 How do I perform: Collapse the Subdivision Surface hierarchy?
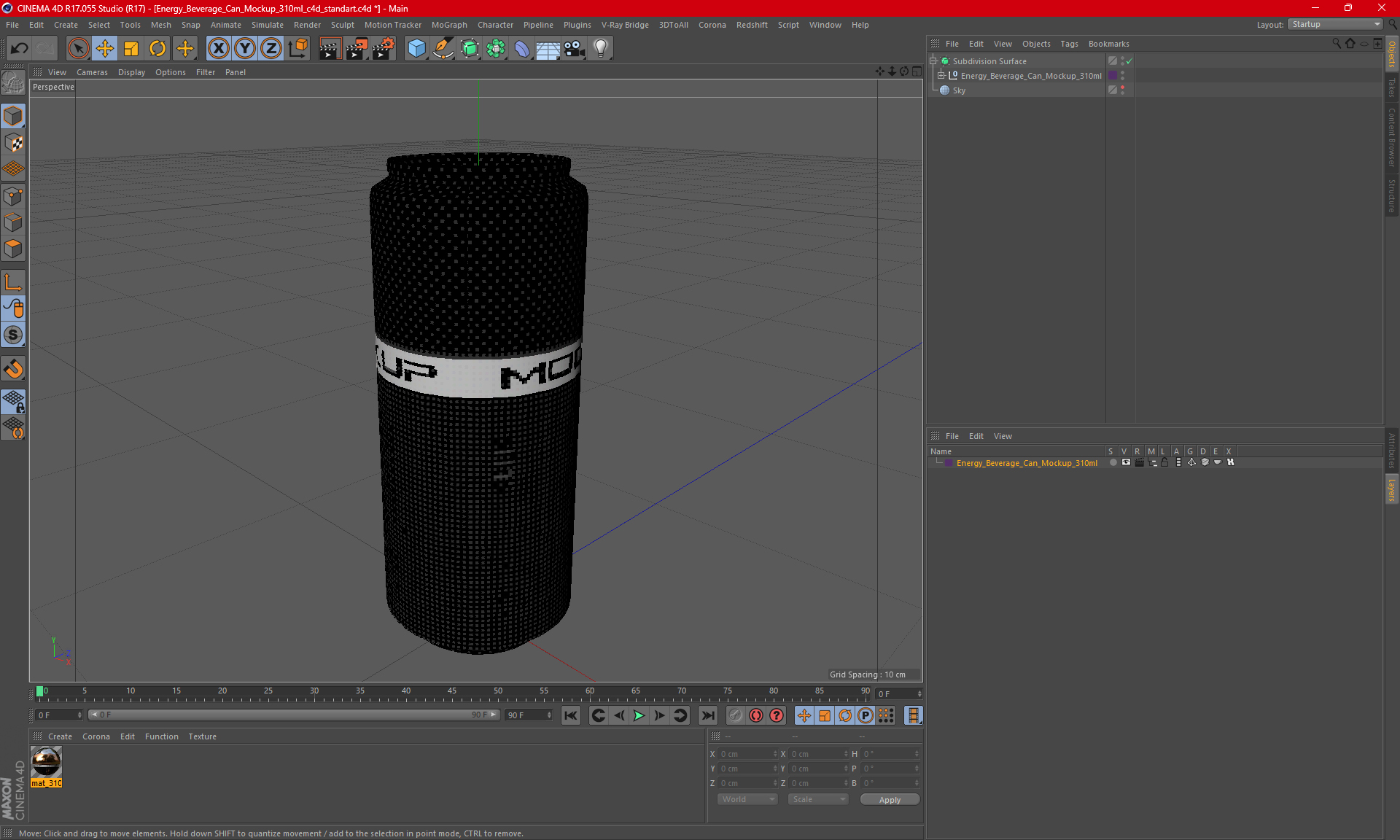933,61
